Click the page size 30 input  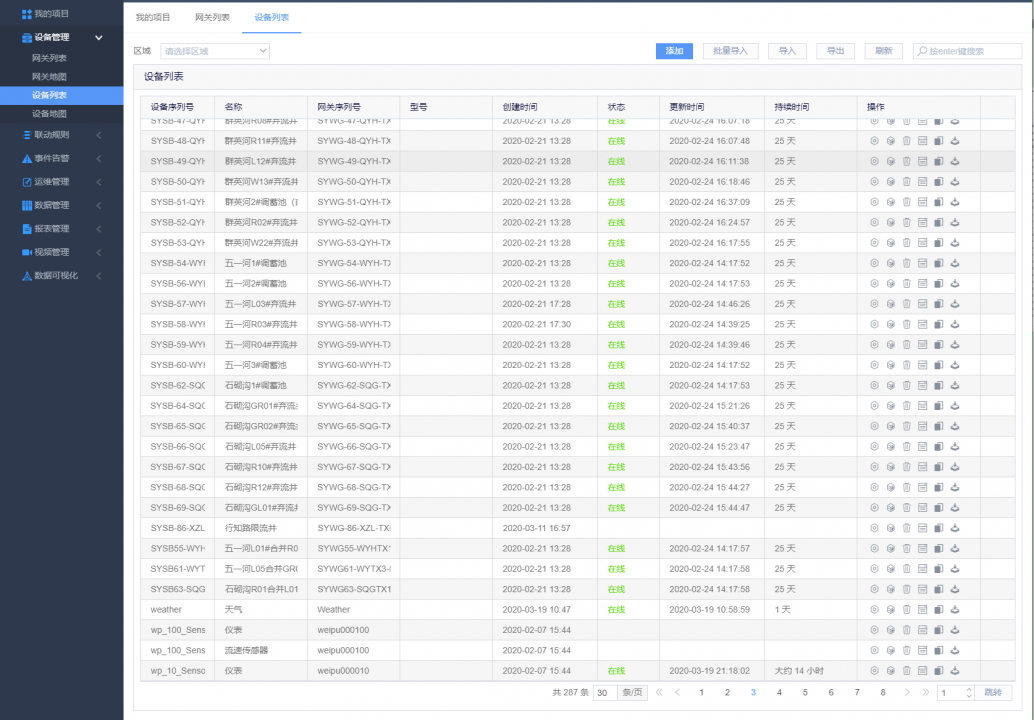[605, 692]
